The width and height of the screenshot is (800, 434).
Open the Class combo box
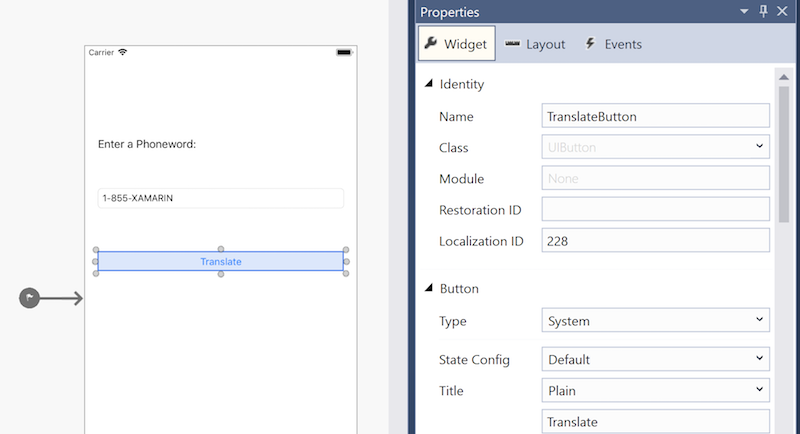655,147
